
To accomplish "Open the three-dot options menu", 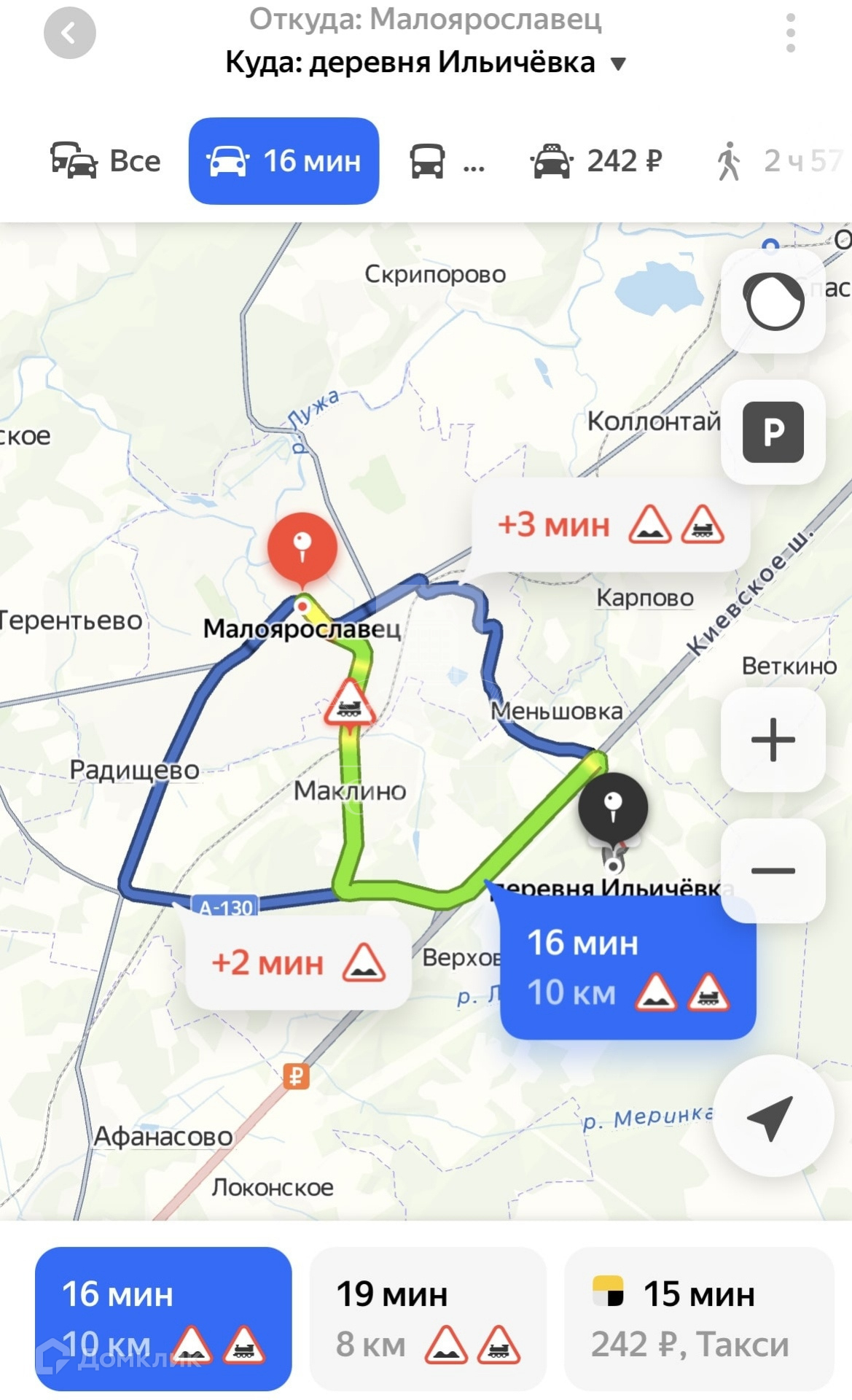I will (791, 33).
